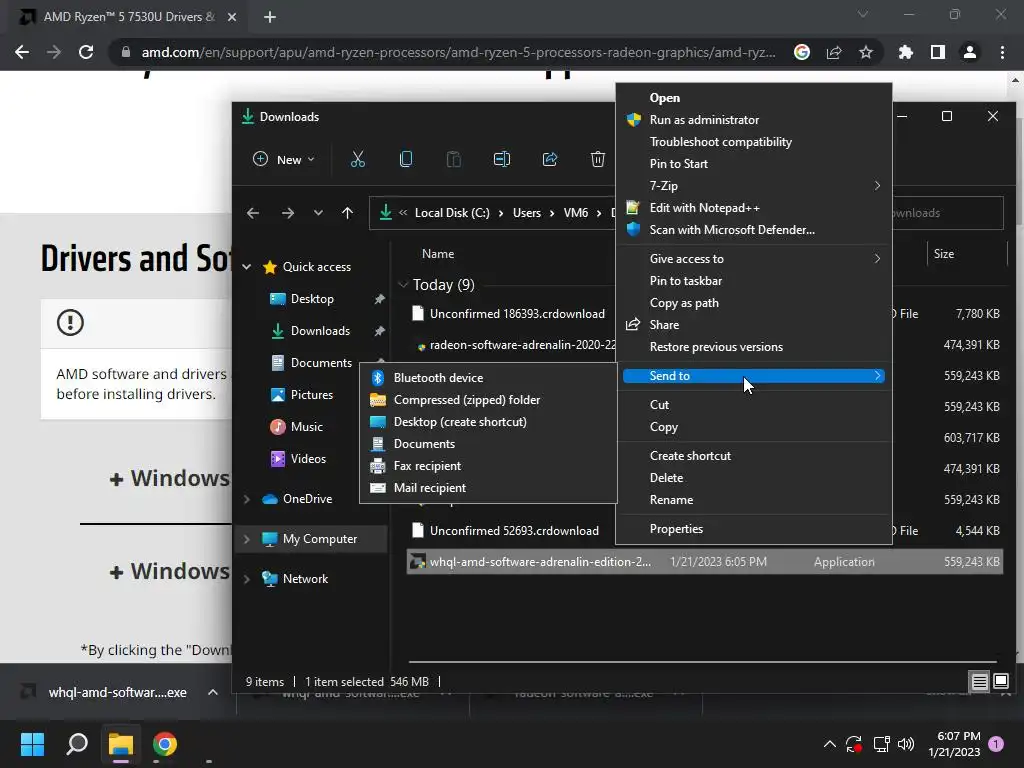Close the AMD Ryzen drivers tab
Viewport: 1024px width, 768px height.
point(232,17)
